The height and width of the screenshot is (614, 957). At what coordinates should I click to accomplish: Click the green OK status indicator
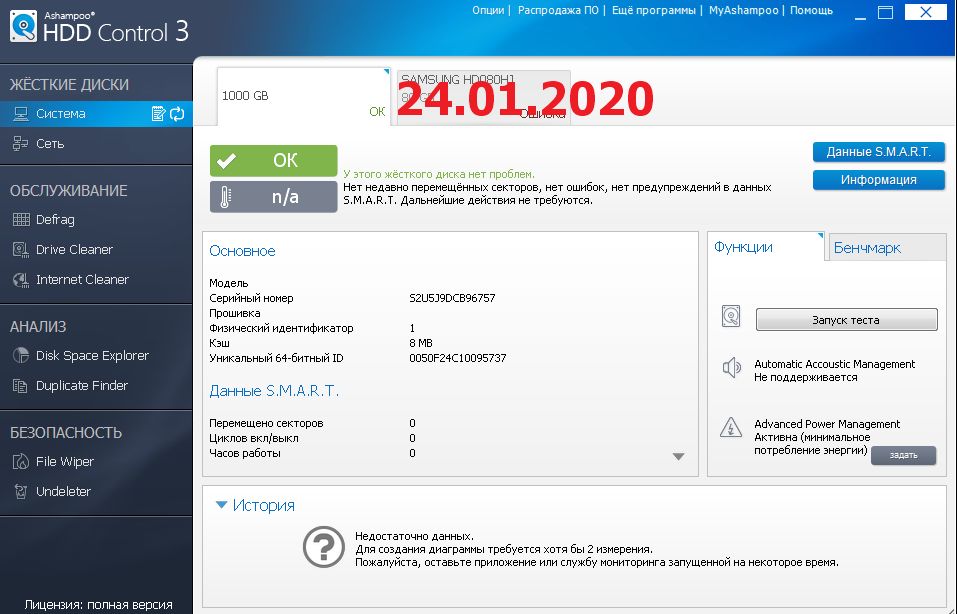coord(273,161)
